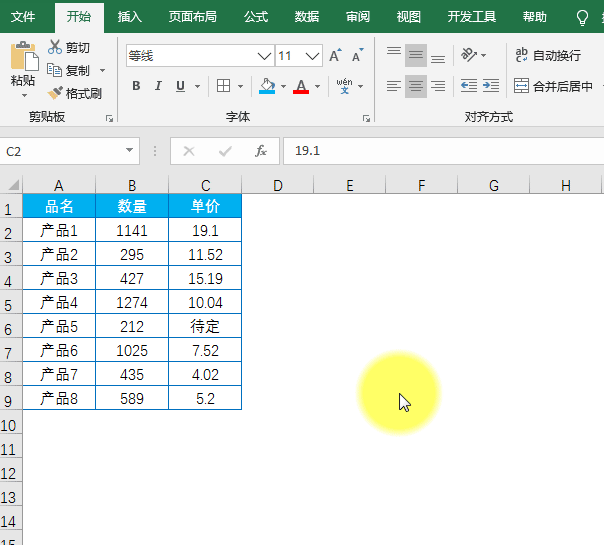The image size is (604, 545).
Task: Open fill color dropdown arrow
Action: 284,86
